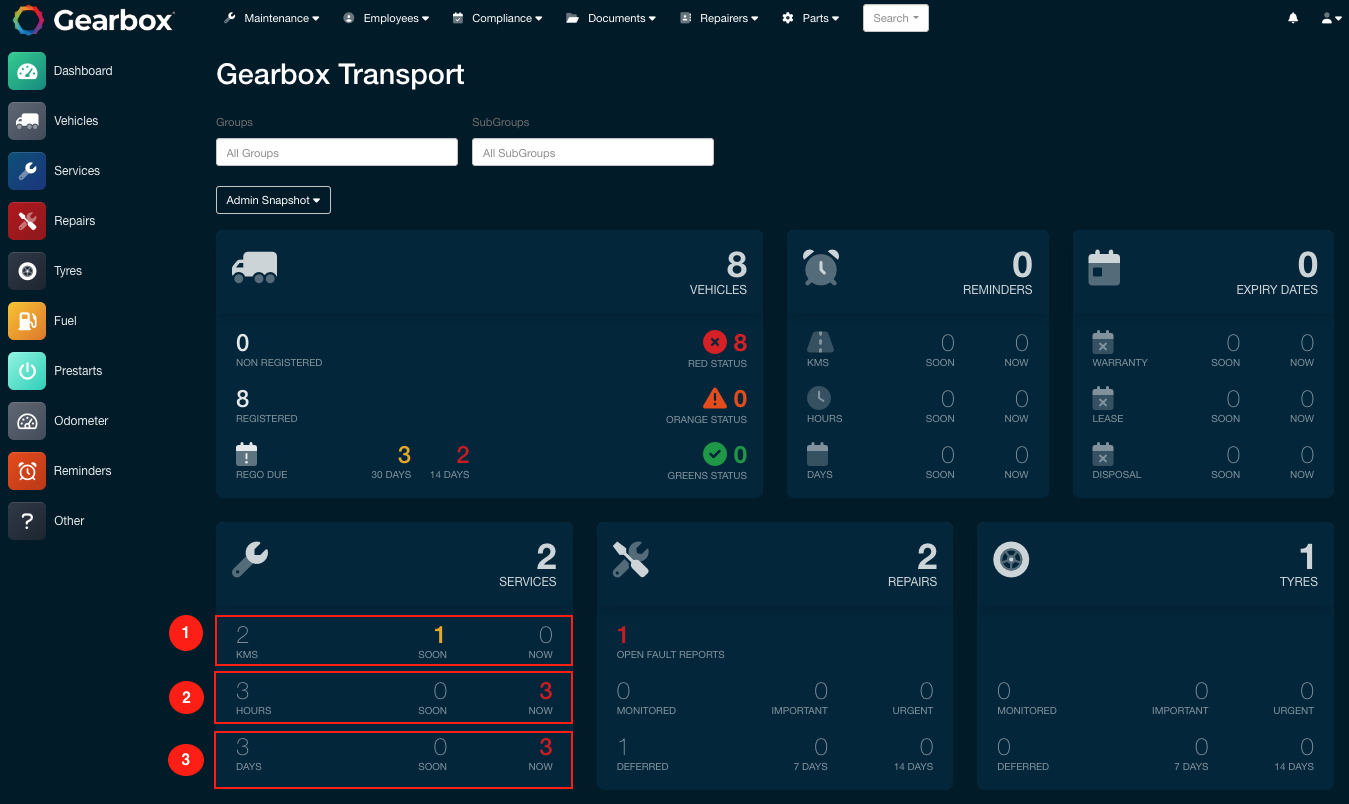The width and height of the screenshot is (1349, 804).
Task: Click the Lease calendar icon
Action: click(x=1103, y=398)
